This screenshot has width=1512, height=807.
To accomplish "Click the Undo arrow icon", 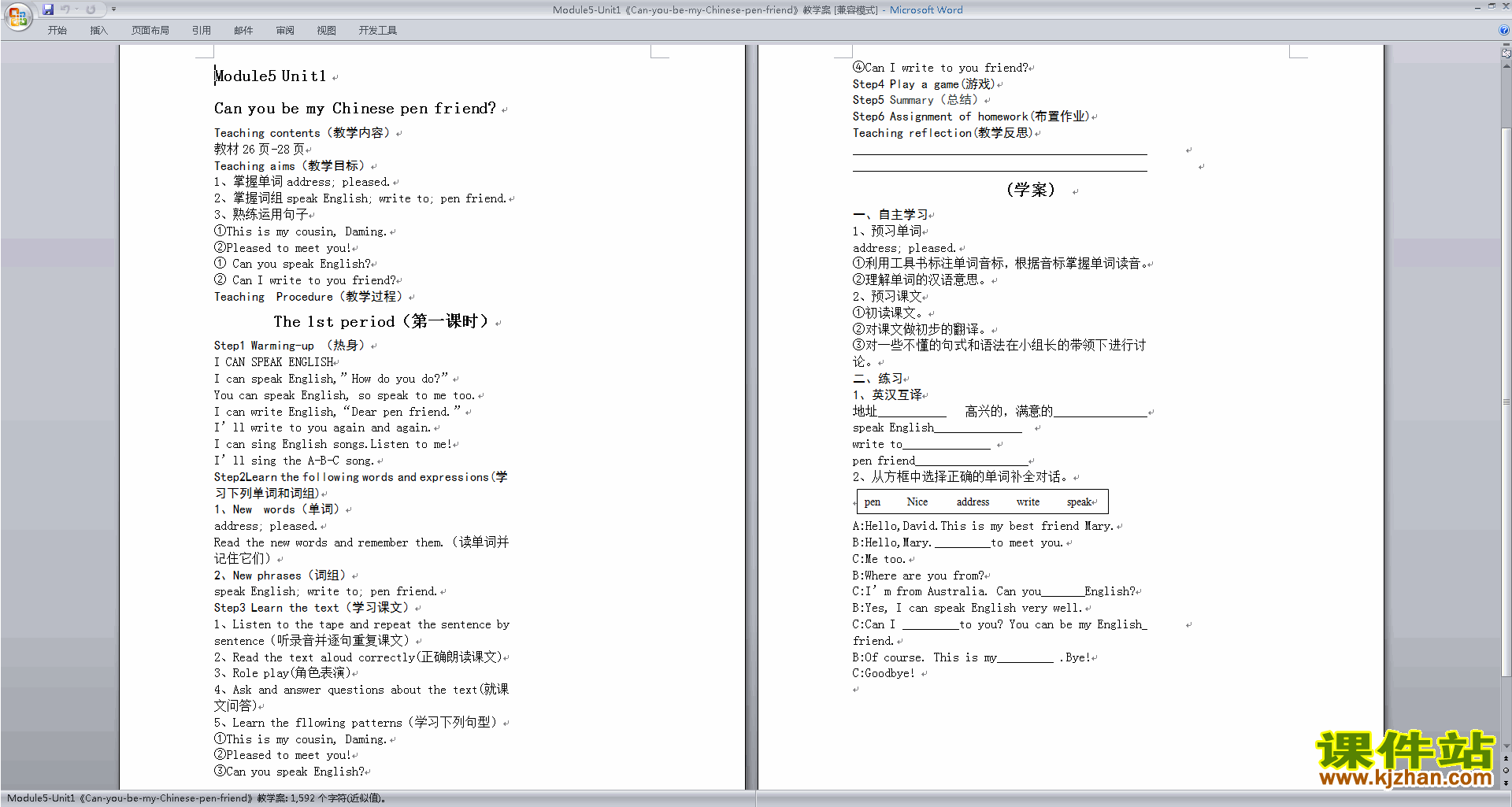I will pos(65,9).
